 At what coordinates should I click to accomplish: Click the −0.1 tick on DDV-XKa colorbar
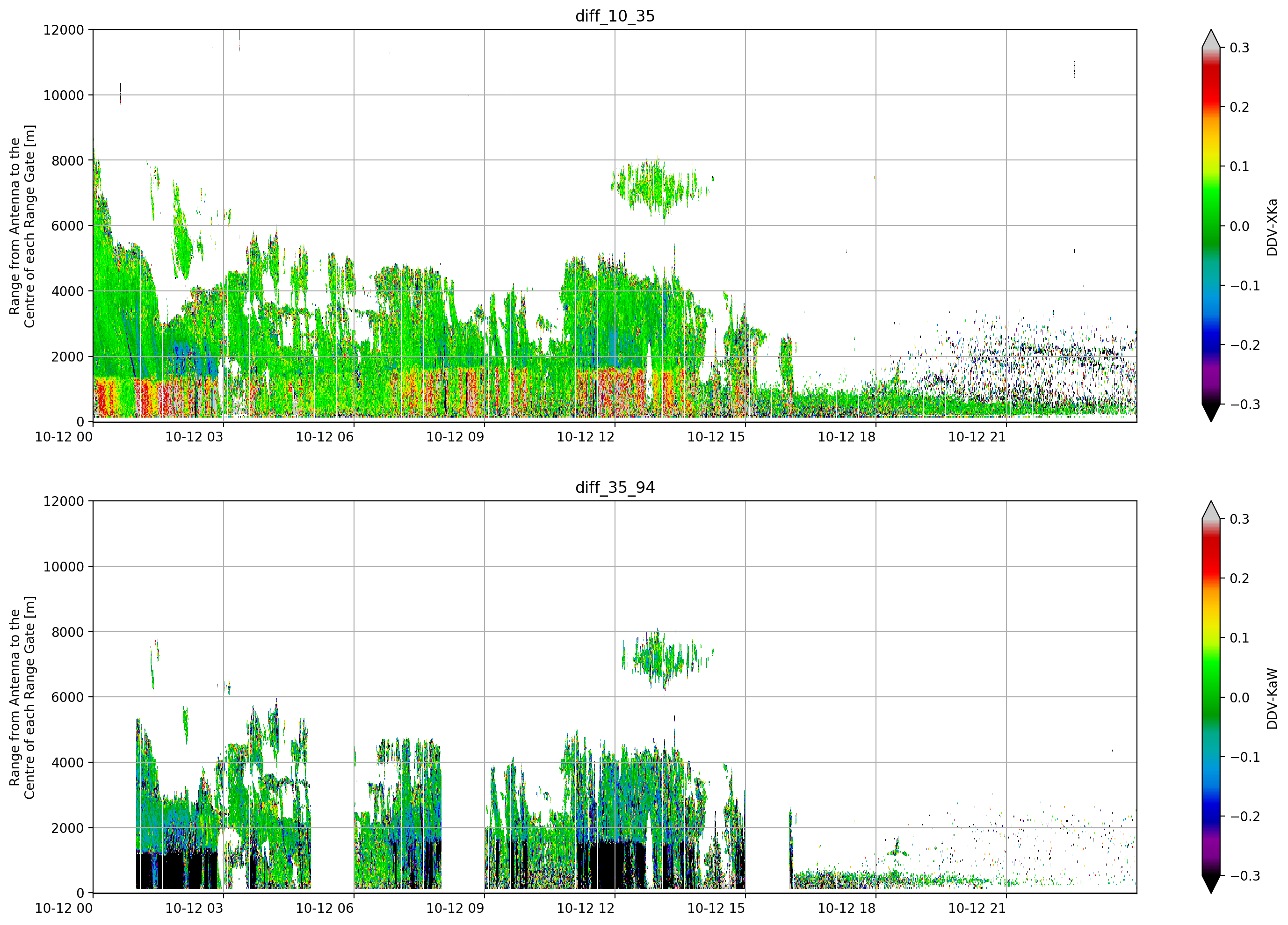click(x=1245, y=286)
